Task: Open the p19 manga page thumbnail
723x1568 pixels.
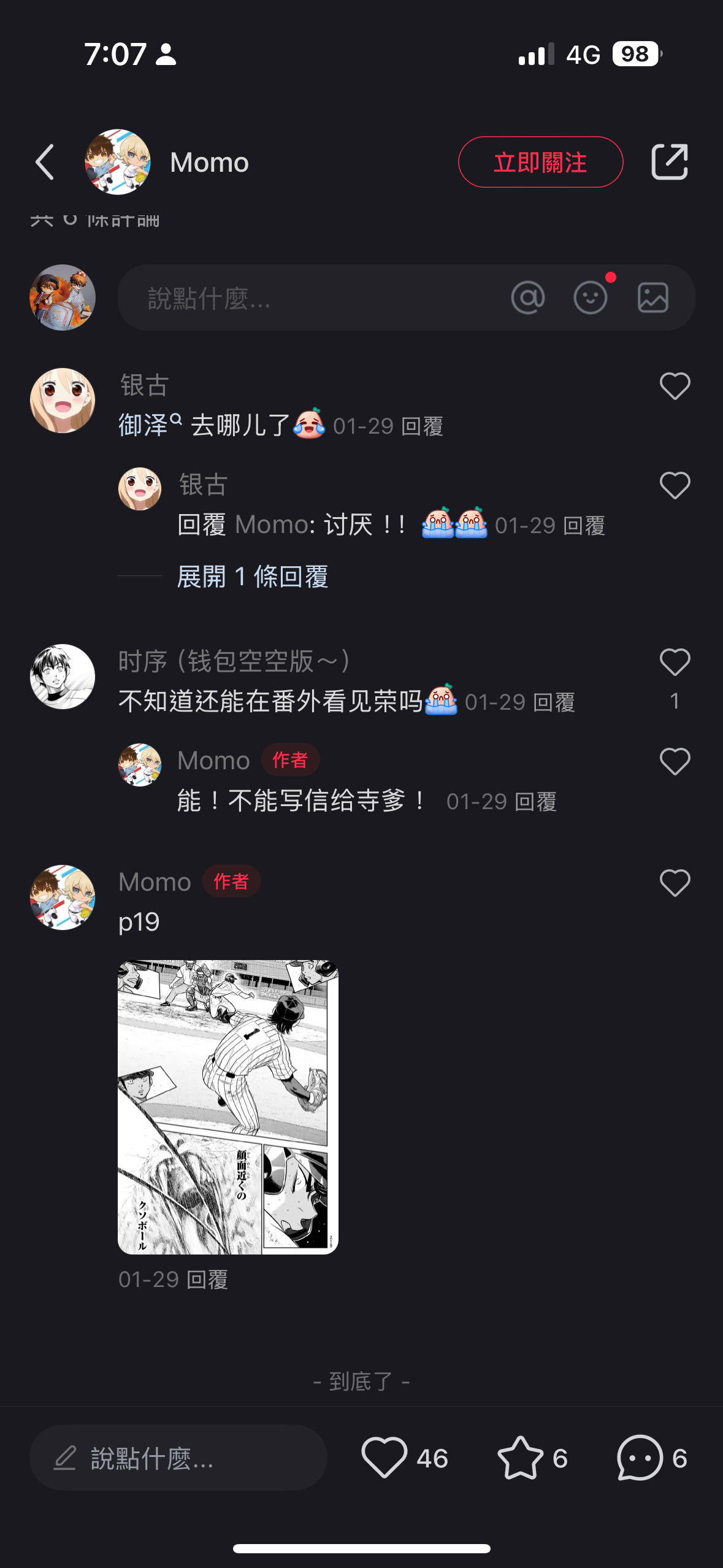Action: pyautogui.click(x=228, y=1107)
